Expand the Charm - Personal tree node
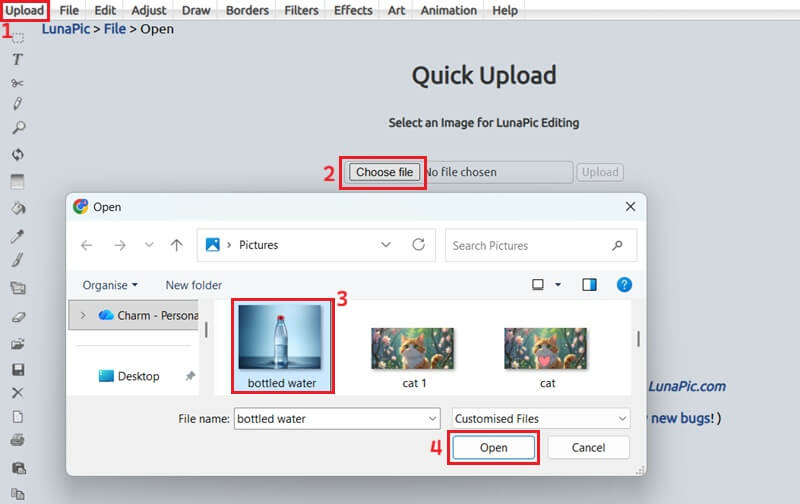The width and height of the screenshot is (800, 504). click(x=83, y=315)
